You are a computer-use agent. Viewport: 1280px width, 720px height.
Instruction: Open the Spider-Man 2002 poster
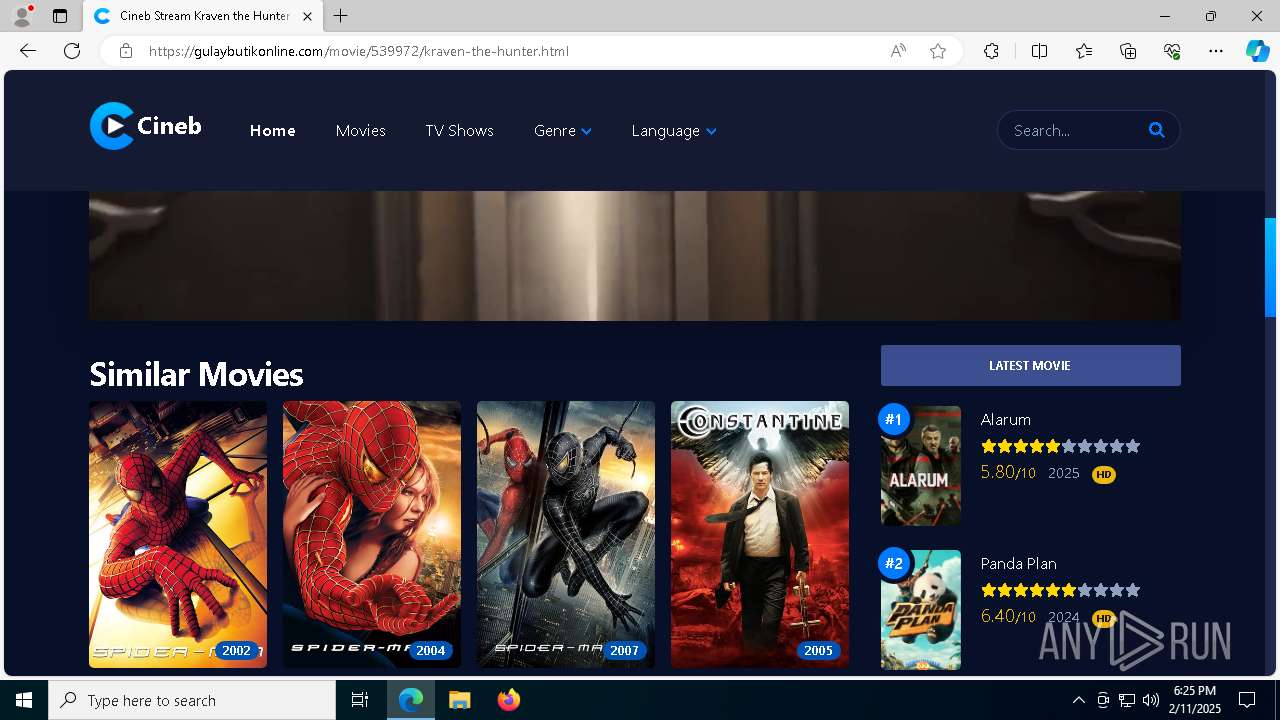pyautogui.click(x=178, y=534)
